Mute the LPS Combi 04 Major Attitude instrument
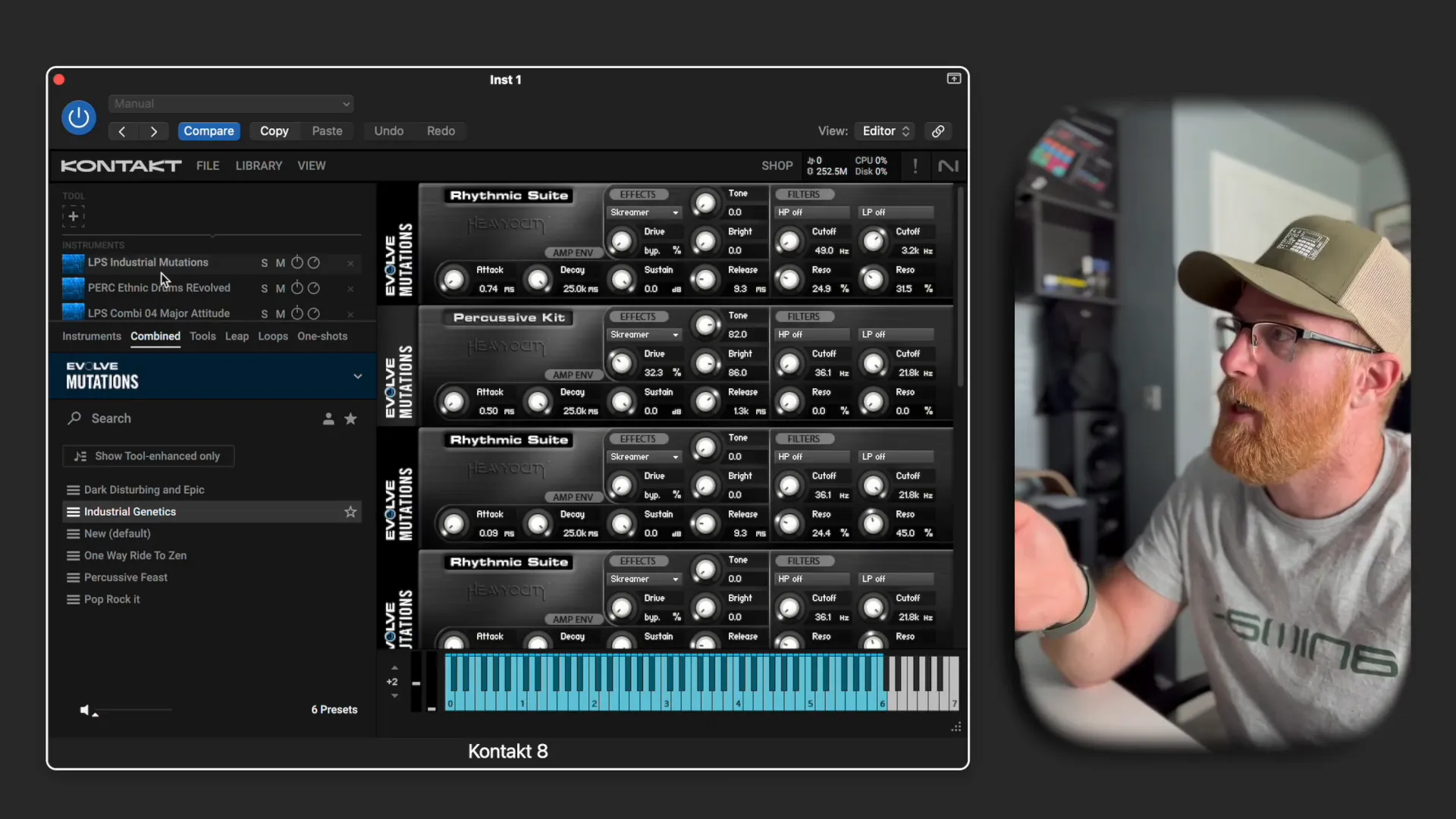 click(x=281, y=314)
